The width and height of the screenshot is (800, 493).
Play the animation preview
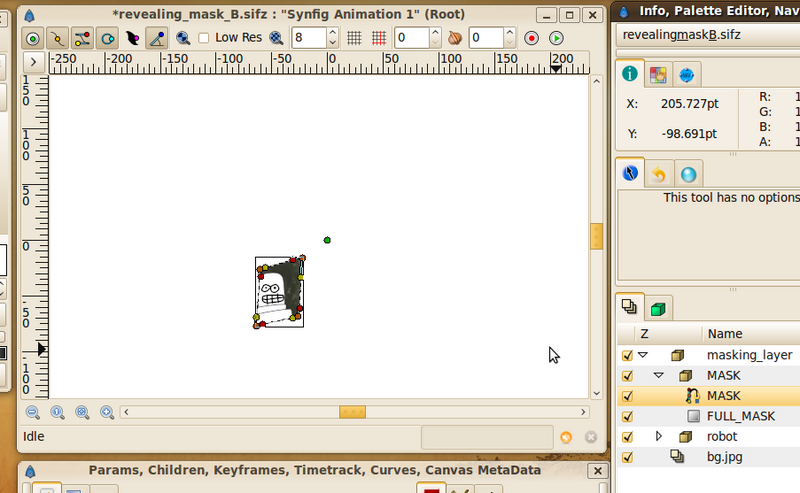point(556,38)
